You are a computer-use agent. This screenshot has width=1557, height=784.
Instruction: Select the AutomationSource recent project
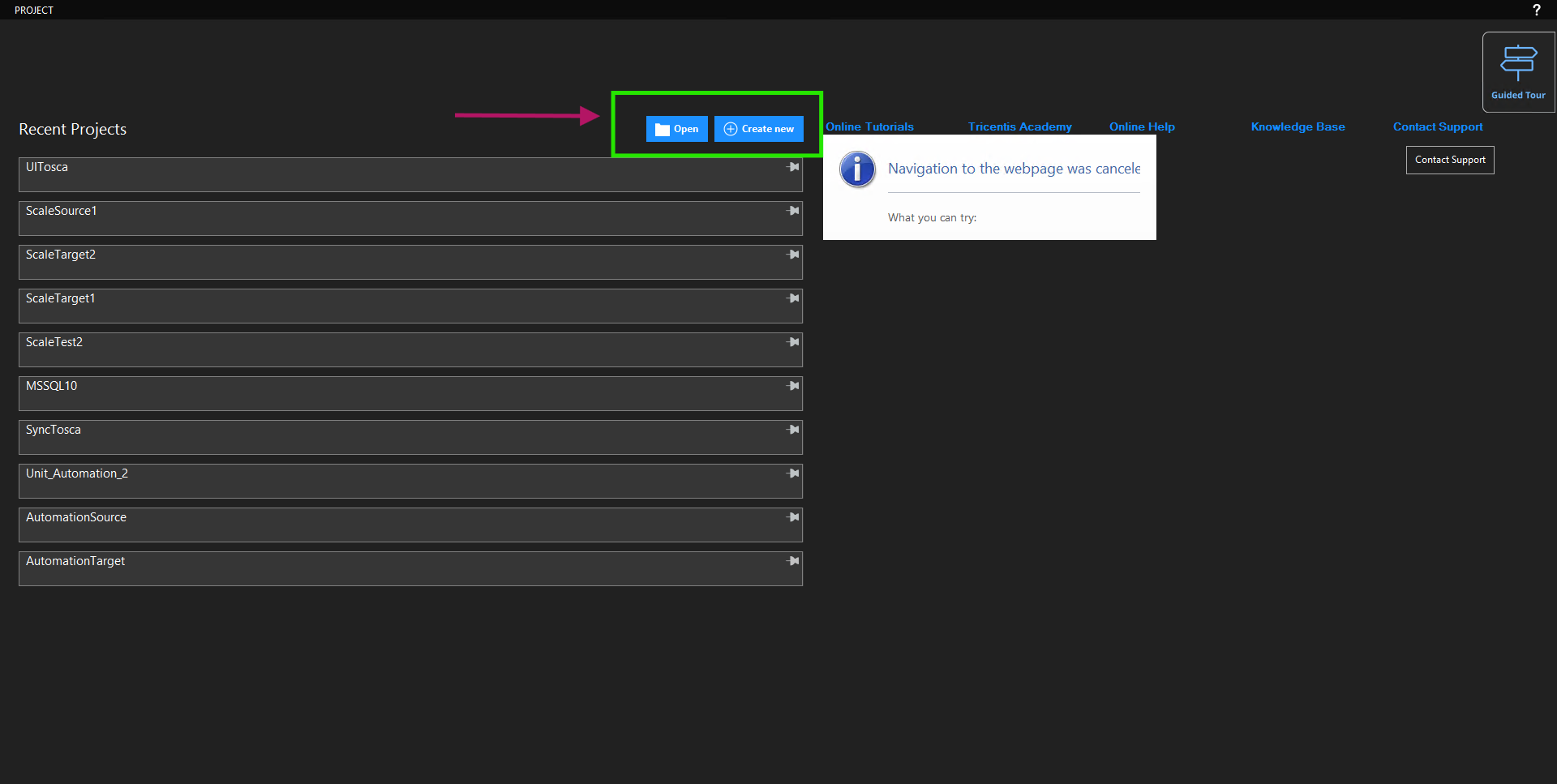tap(76, 517)
